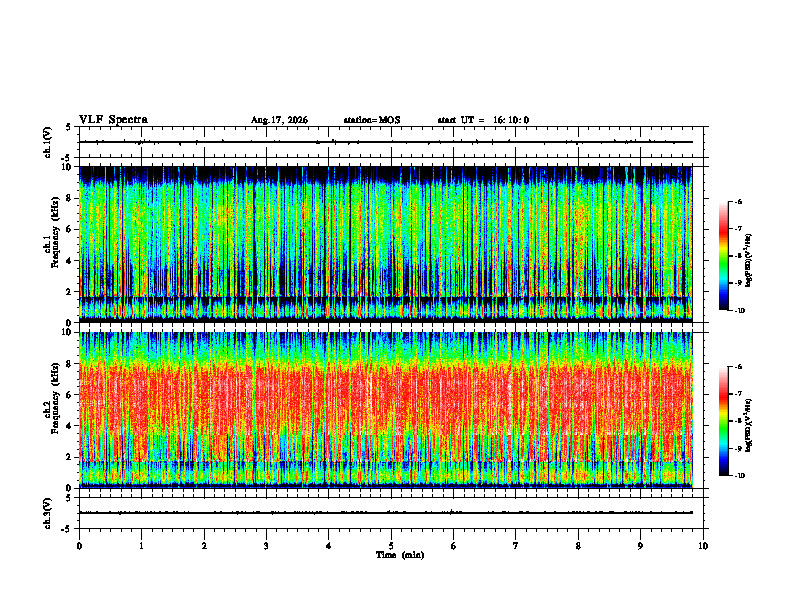
Task: Click the ch.2 spectrogram color bar
Action: coord(723,421)
